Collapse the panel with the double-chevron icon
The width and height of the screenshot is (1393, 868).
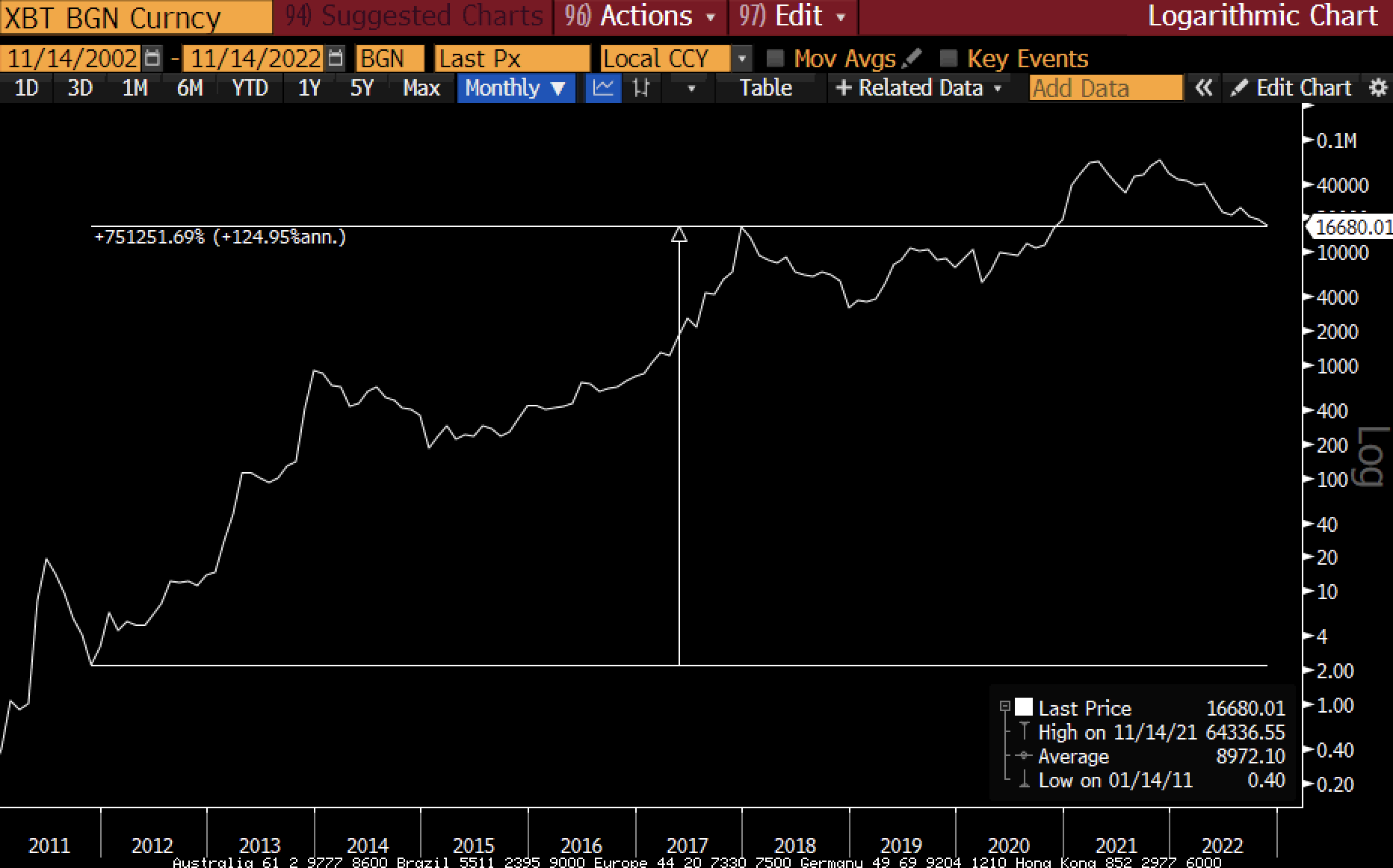[1203, 88]
